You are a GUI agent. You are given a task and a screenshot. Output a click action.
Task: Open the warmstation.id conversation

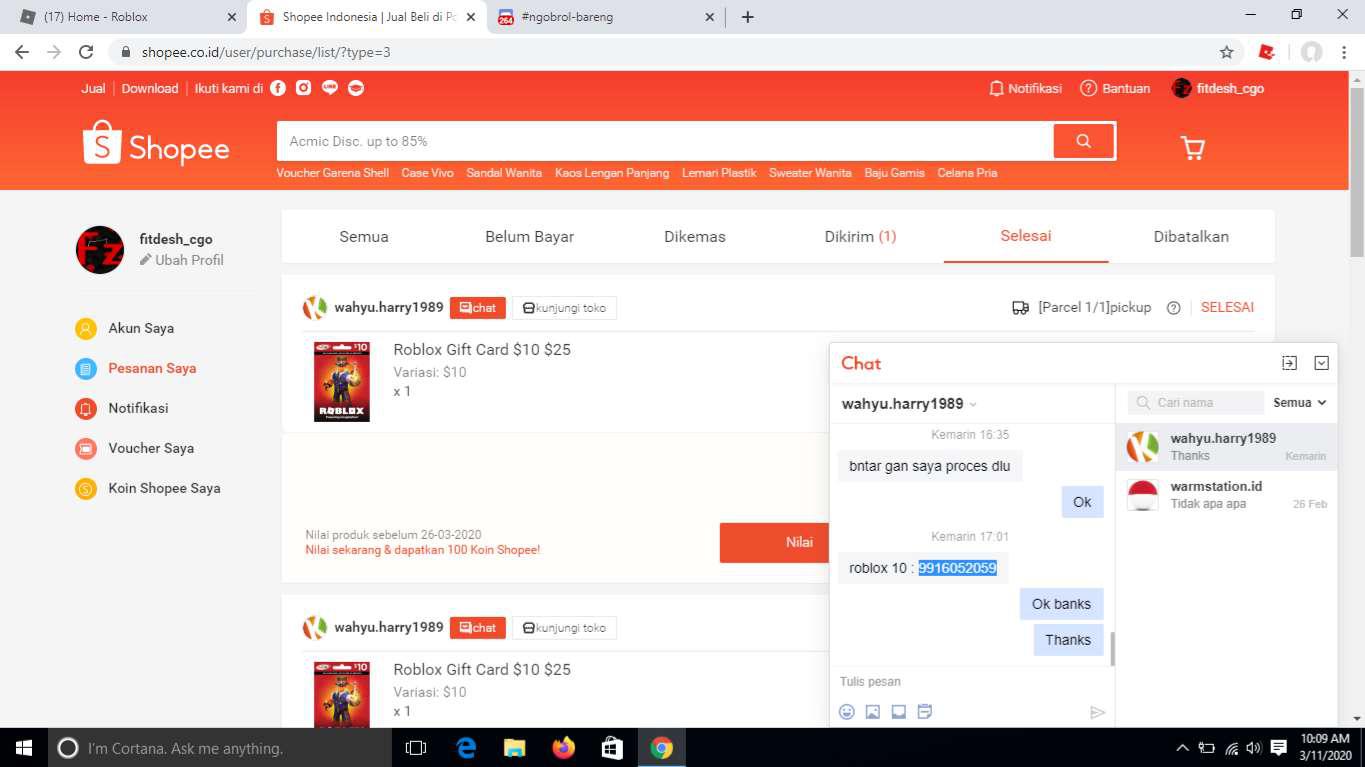tap(1226, 495)
